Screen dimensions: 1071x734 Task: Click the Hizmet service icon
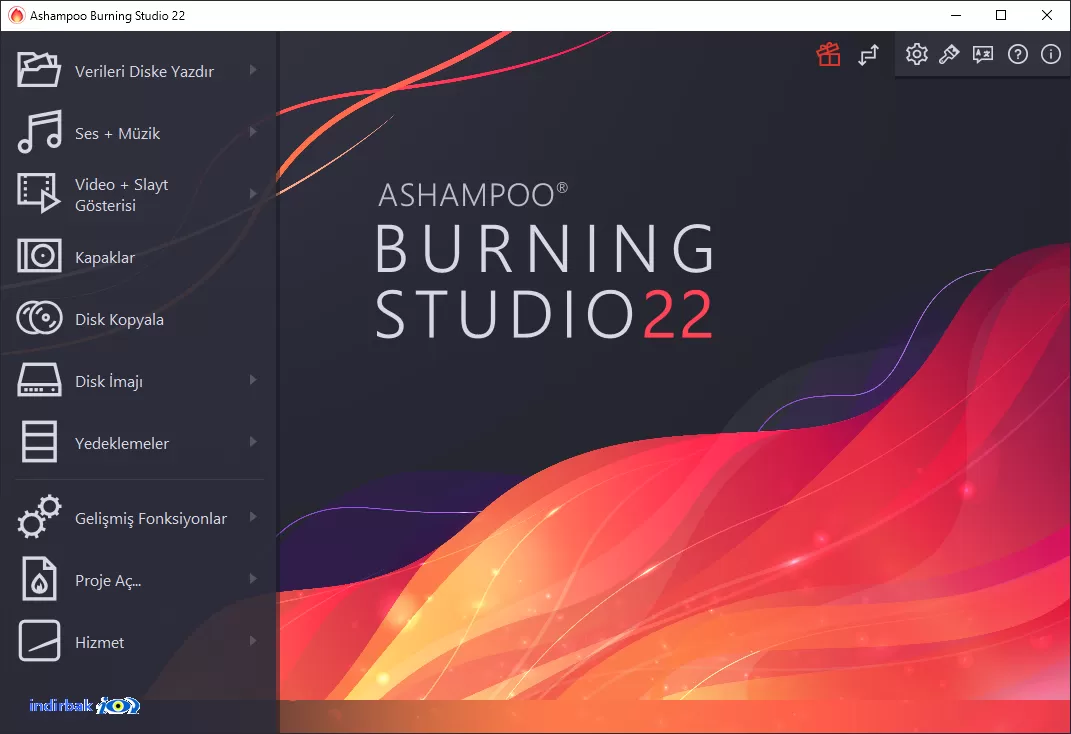(39, 640)
